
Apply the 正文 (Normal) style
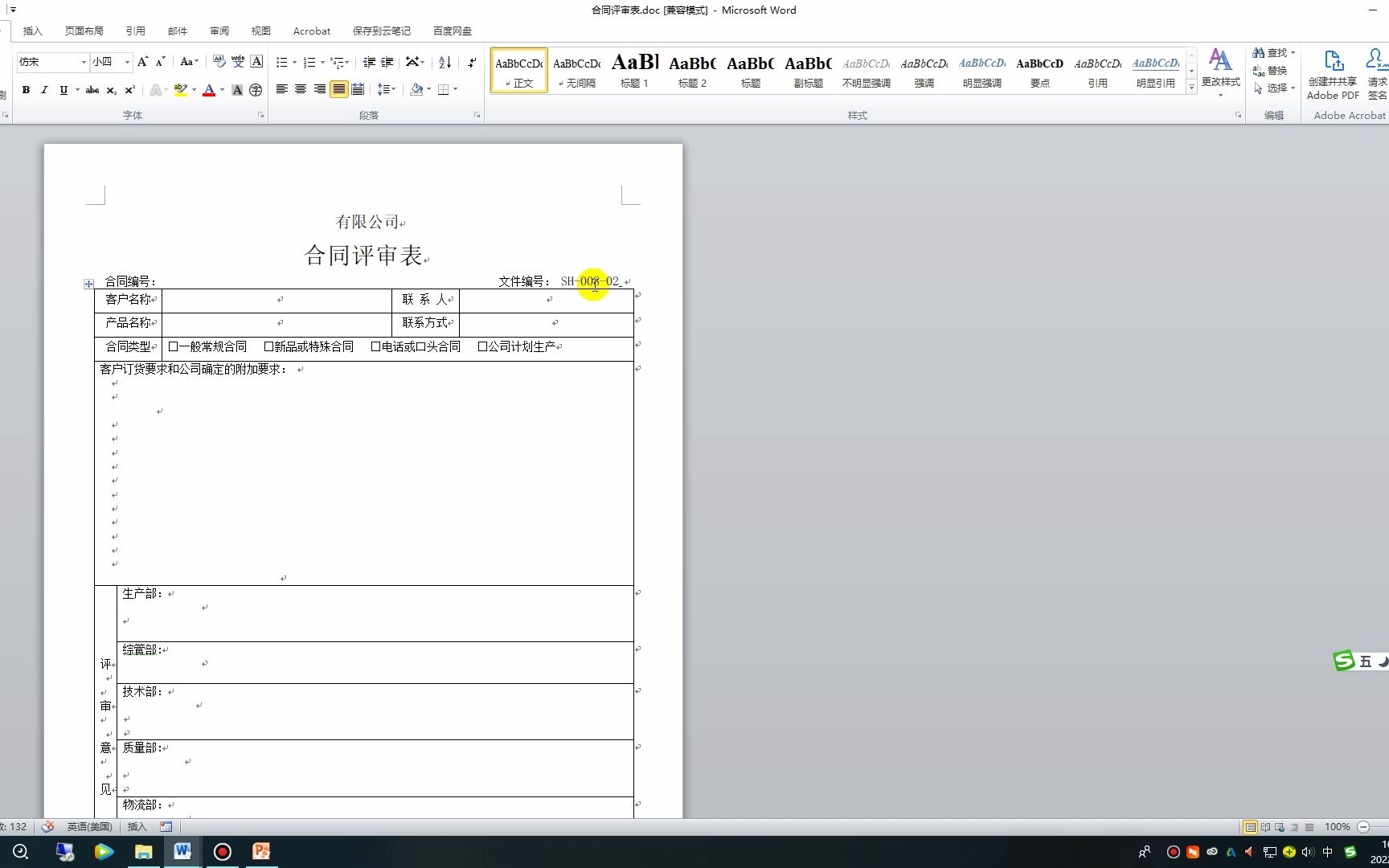pos(519,71)
